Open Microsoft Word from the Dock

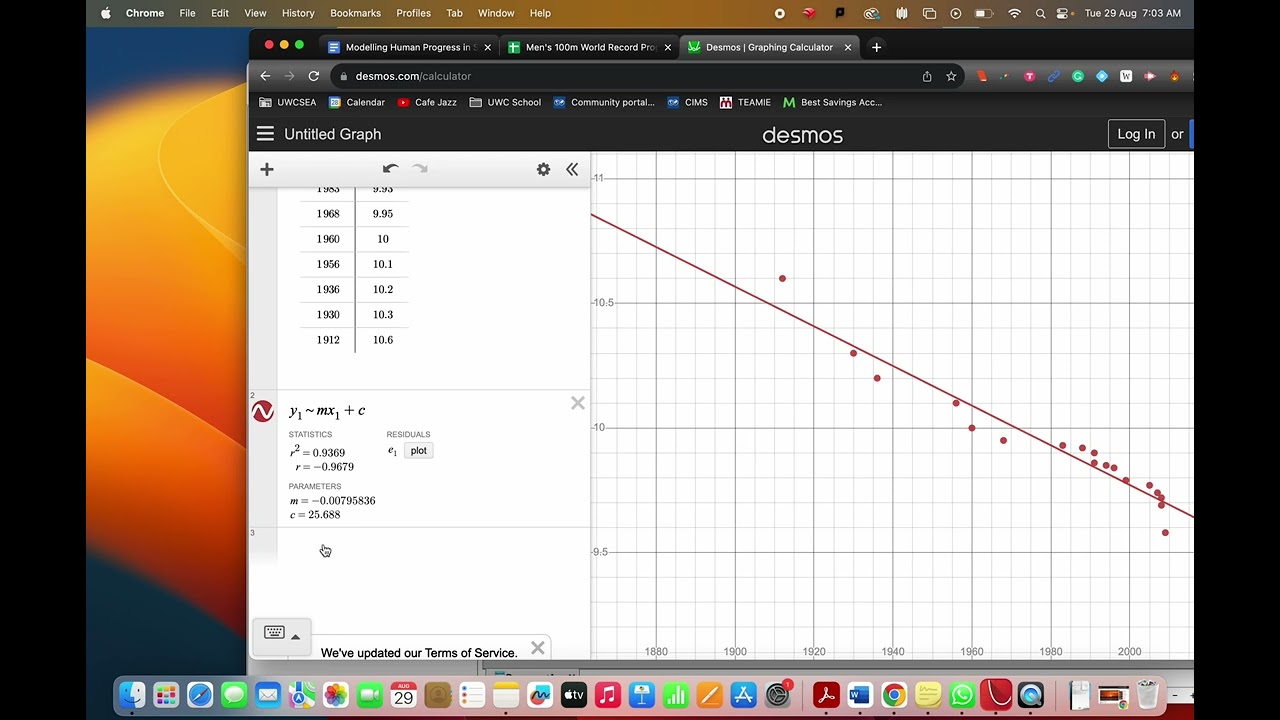point(860,694)
